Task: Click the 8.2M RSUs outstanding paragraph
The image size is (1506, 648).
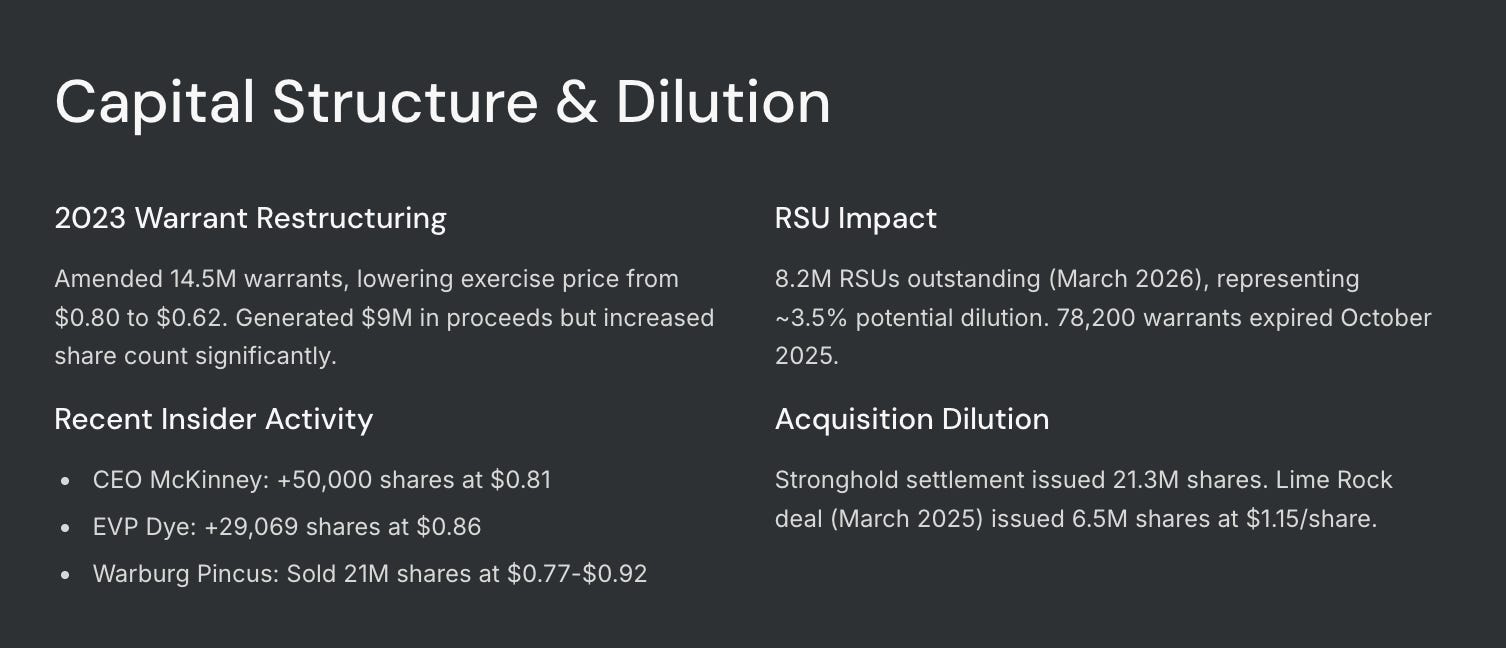Action: click(x=1103, y=317)
